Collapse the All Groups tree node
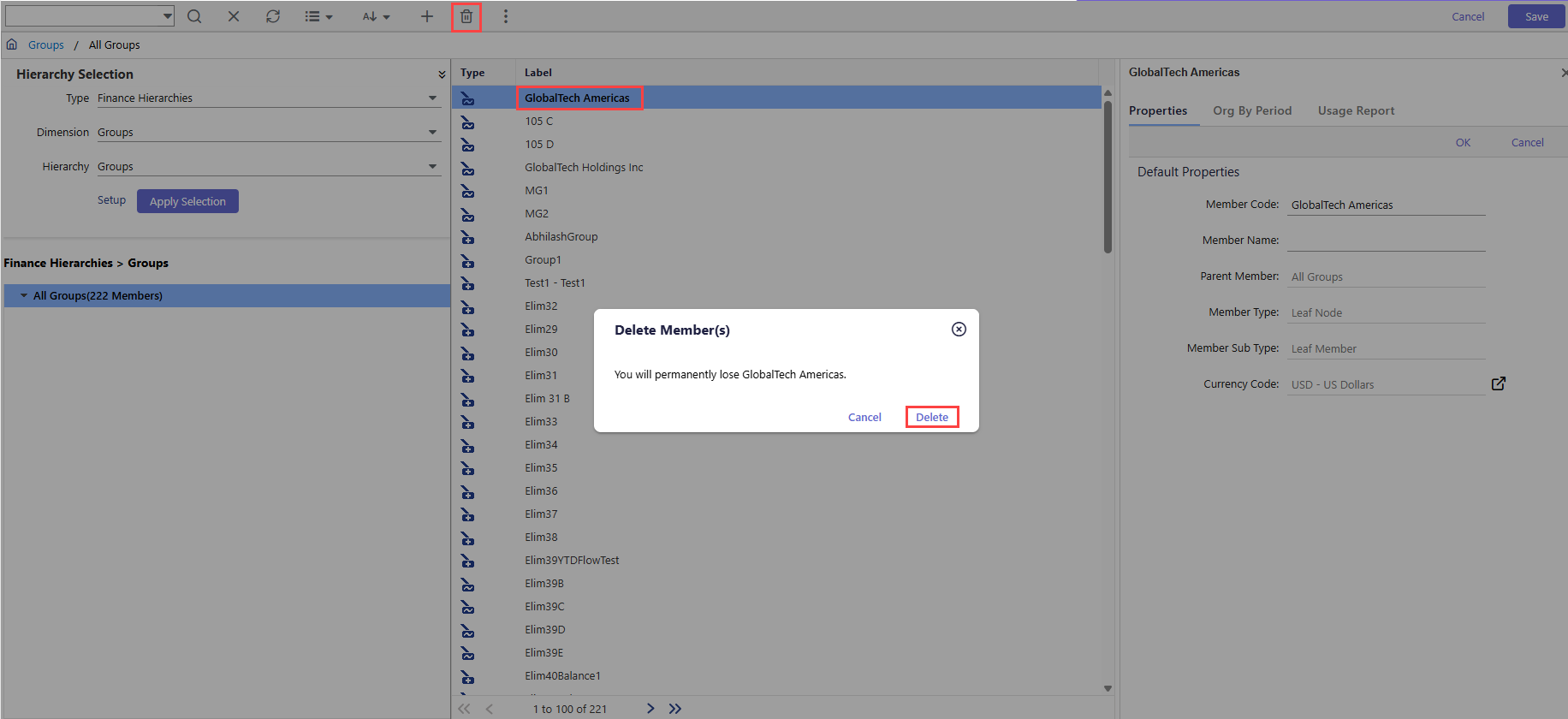This screenshot has width=1568, height=719. [x=24, y=295]
